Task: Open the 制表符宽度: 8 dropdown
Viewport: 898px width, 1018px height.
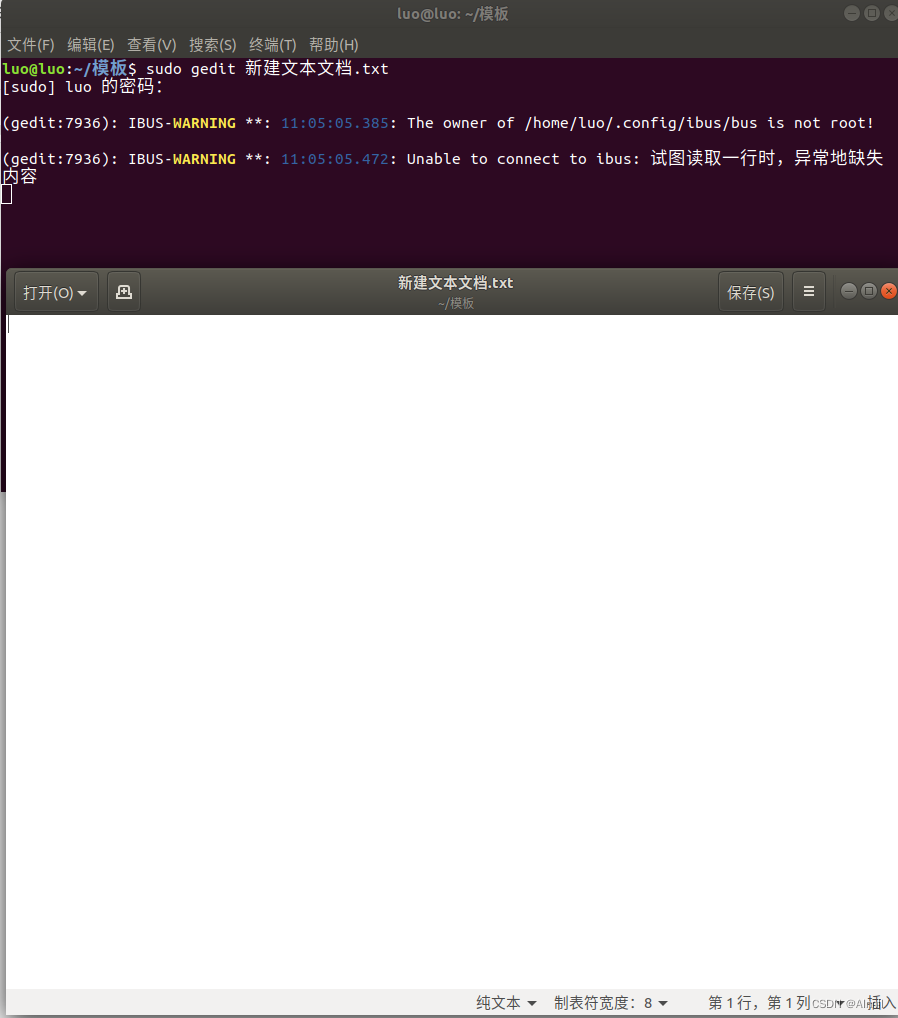Action: tap(612, 1002)
